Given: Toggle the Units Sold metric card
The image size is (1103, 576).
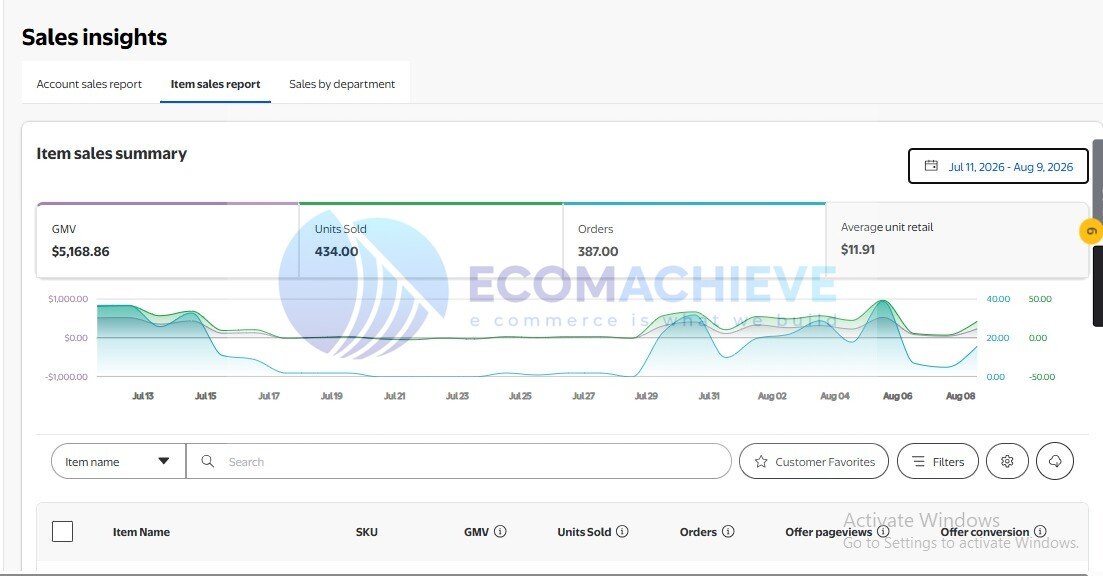Looking at the screenshot, I should (431, 241).
